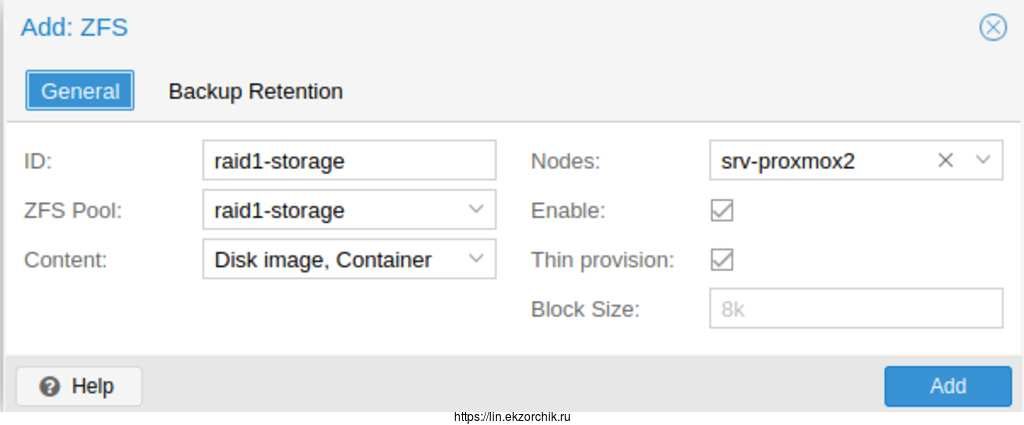Open the Backup Retention tab
This screenshot has height=425, width=1024.
tap(255, 91)
